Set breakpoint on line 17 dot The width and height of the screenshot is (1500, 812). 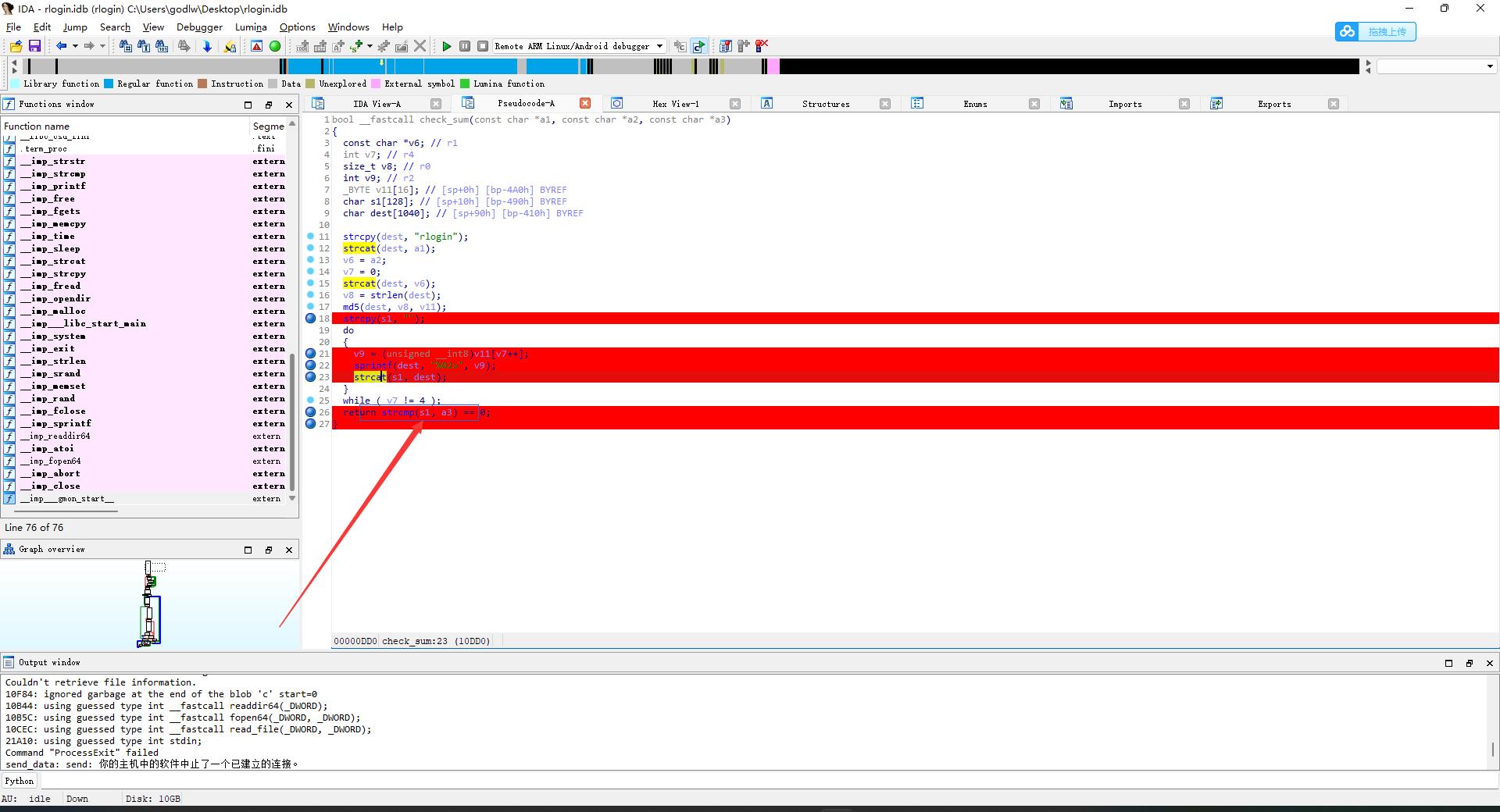tap(310, 307)
